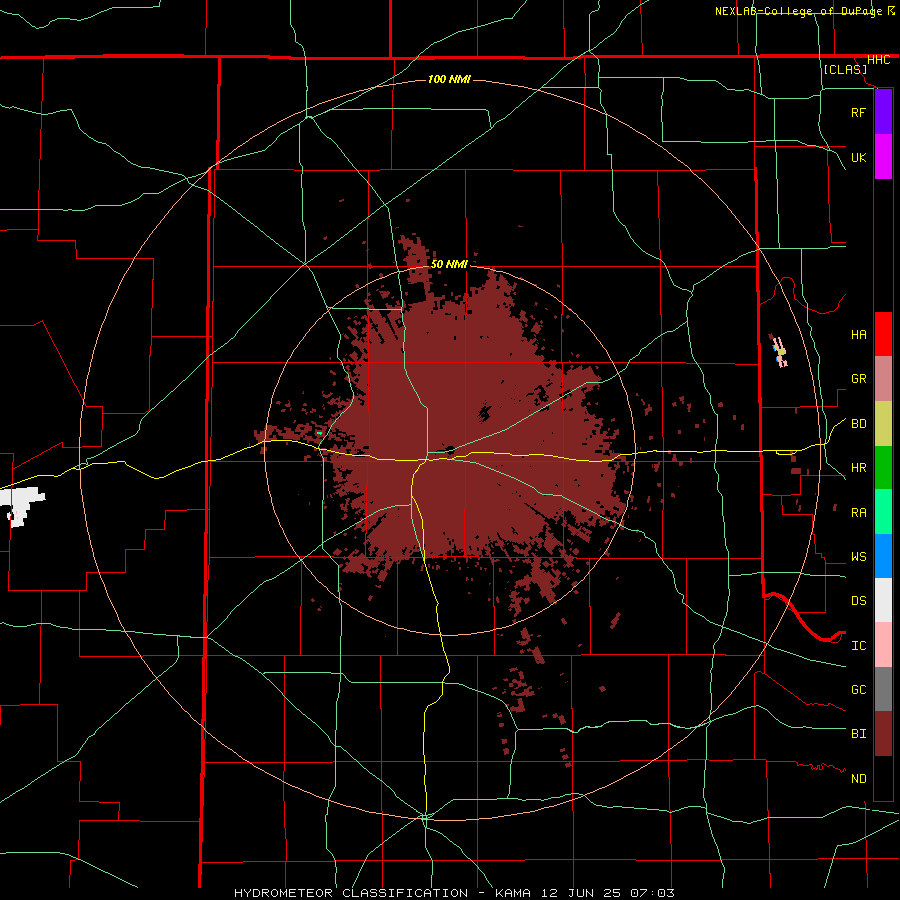Image resolution: width=900 pixels, height=900 pixels.
Task: Click the '07:03' timestamp
Action: pyautogui.click(x=651, y=893)
